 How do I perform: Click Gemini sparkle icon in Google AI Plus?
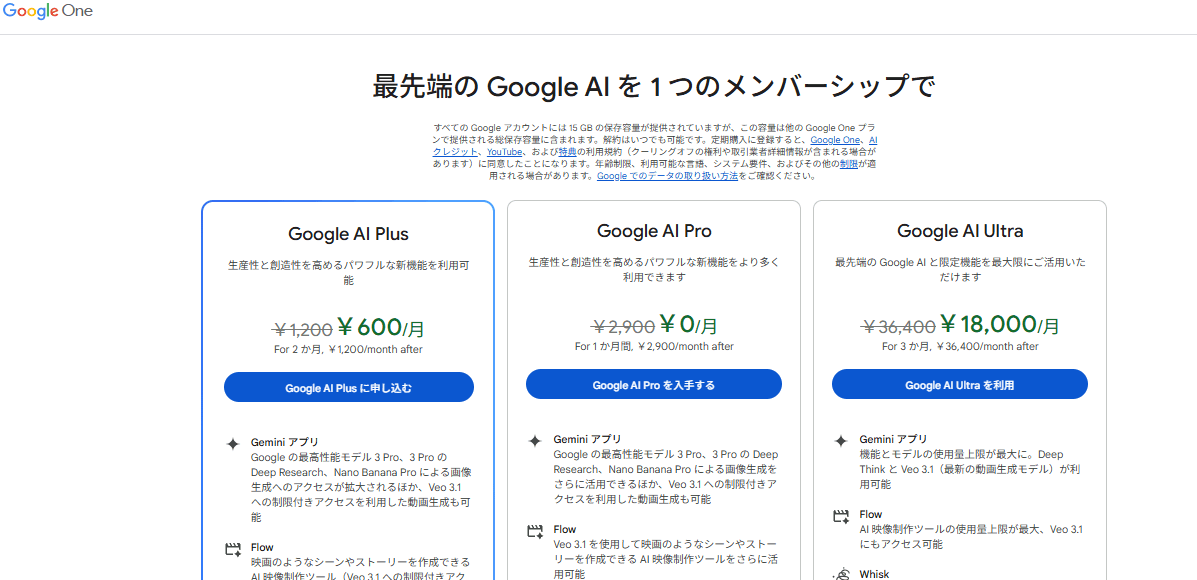pyautogui.click(x=233, y=444)
